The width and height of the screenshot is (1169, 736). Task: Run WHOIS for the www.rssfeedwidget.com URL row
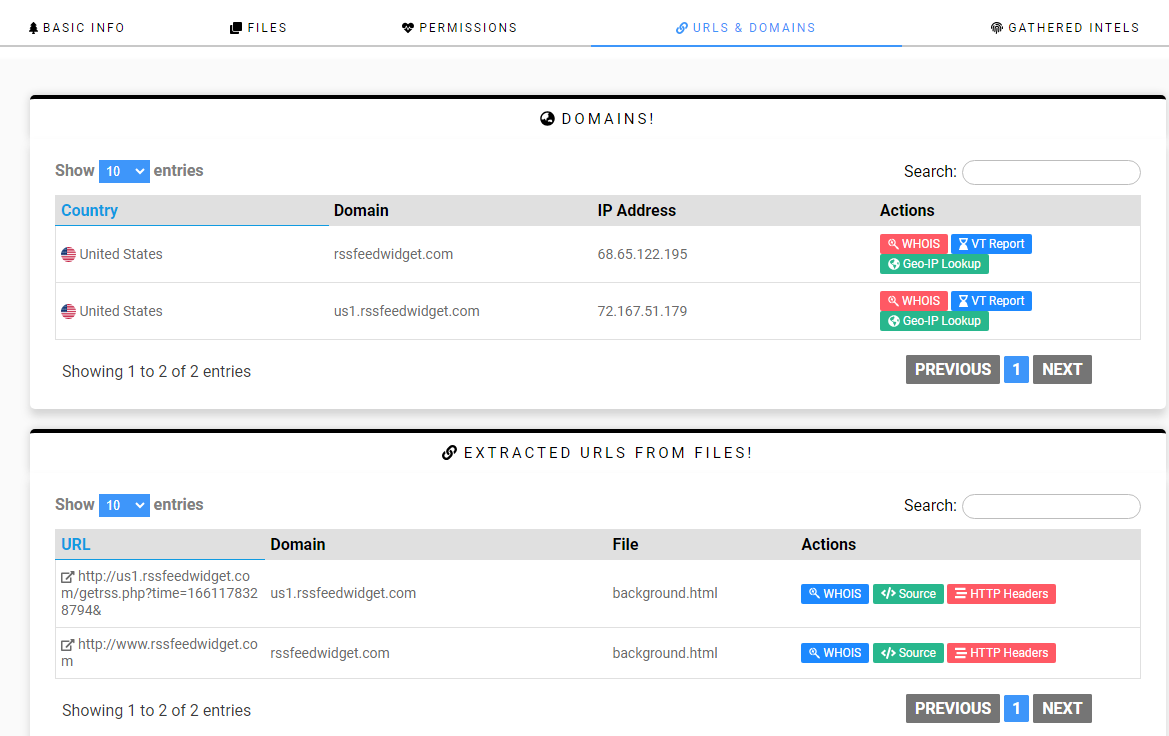pyautogui.click(x=834, y=652)
